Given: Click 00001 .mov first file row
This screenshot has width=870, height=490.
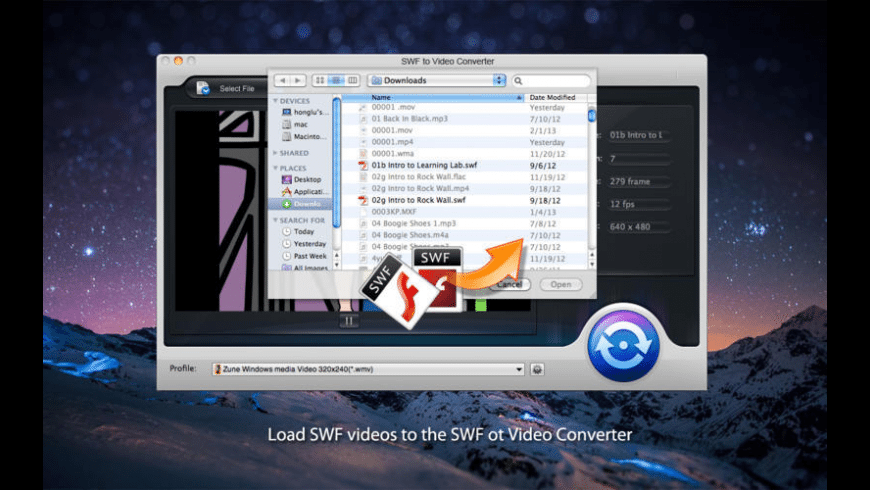Looking at the screenshot, I should (x=464, y=107).
